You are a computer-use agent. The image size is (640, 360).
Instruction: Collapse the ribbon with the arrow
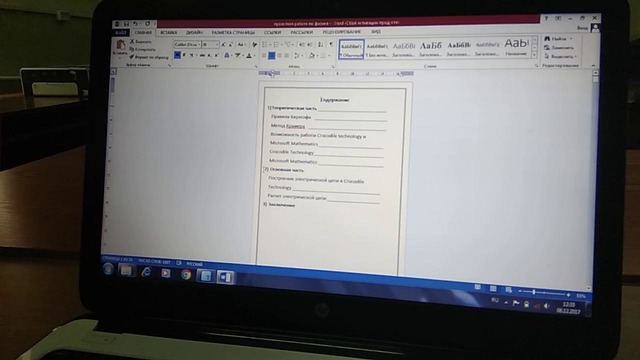[593, 65]
